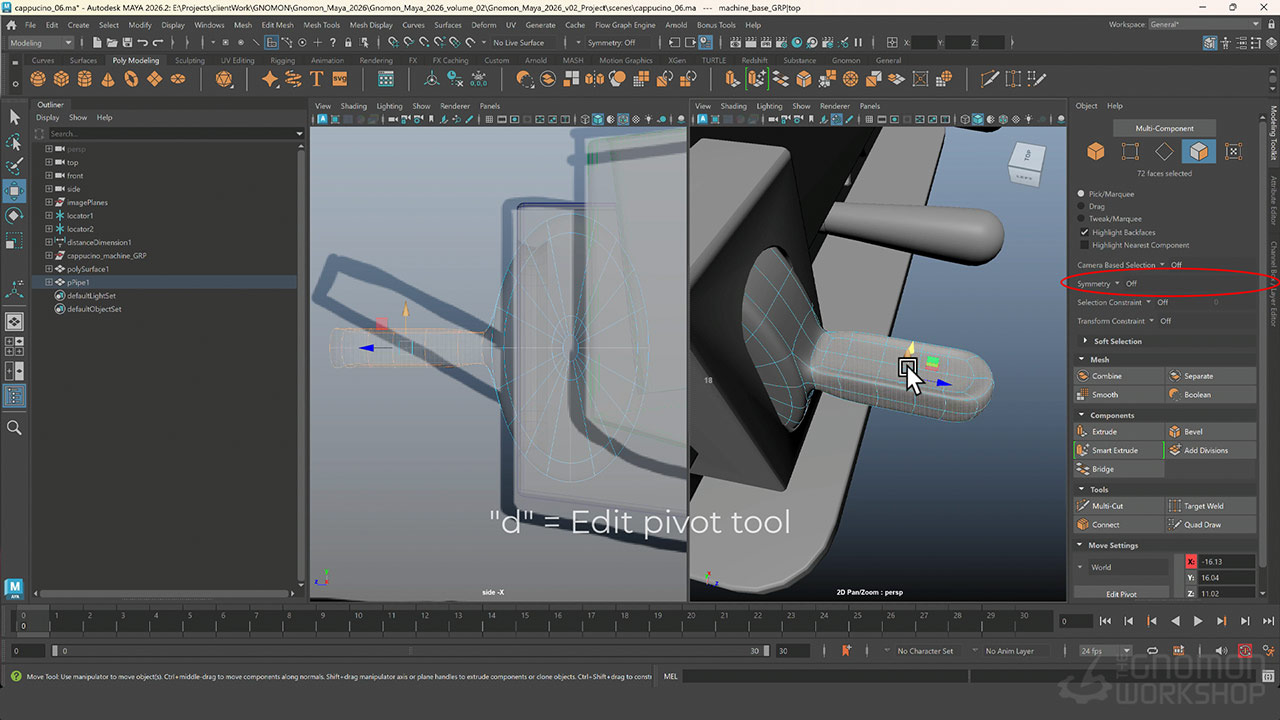Click the polygon Type text tool icon
Image resolution: width=1280 pixels, height=720 pixels.
317,79
